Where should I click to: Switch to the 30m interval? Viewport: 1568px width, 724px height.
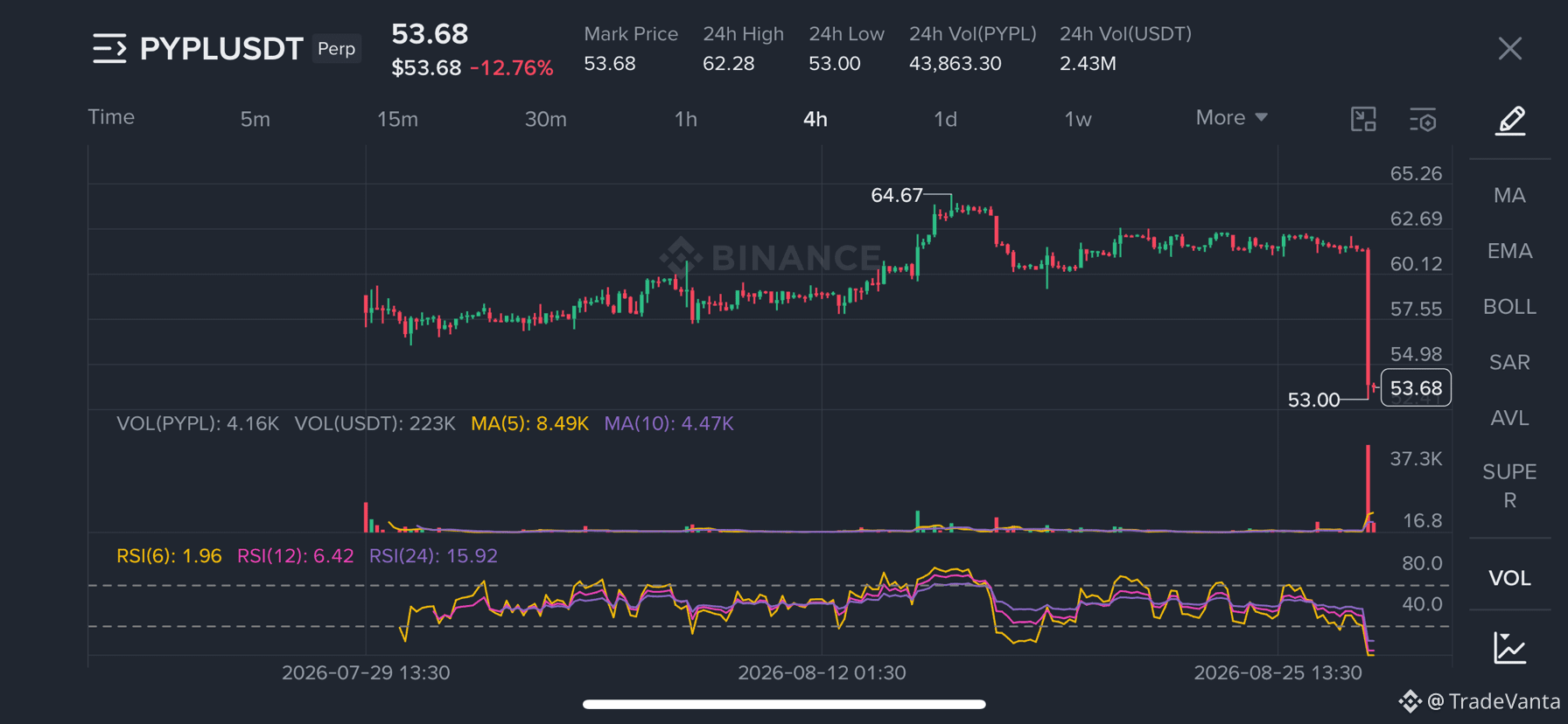[x=545, y=119]
